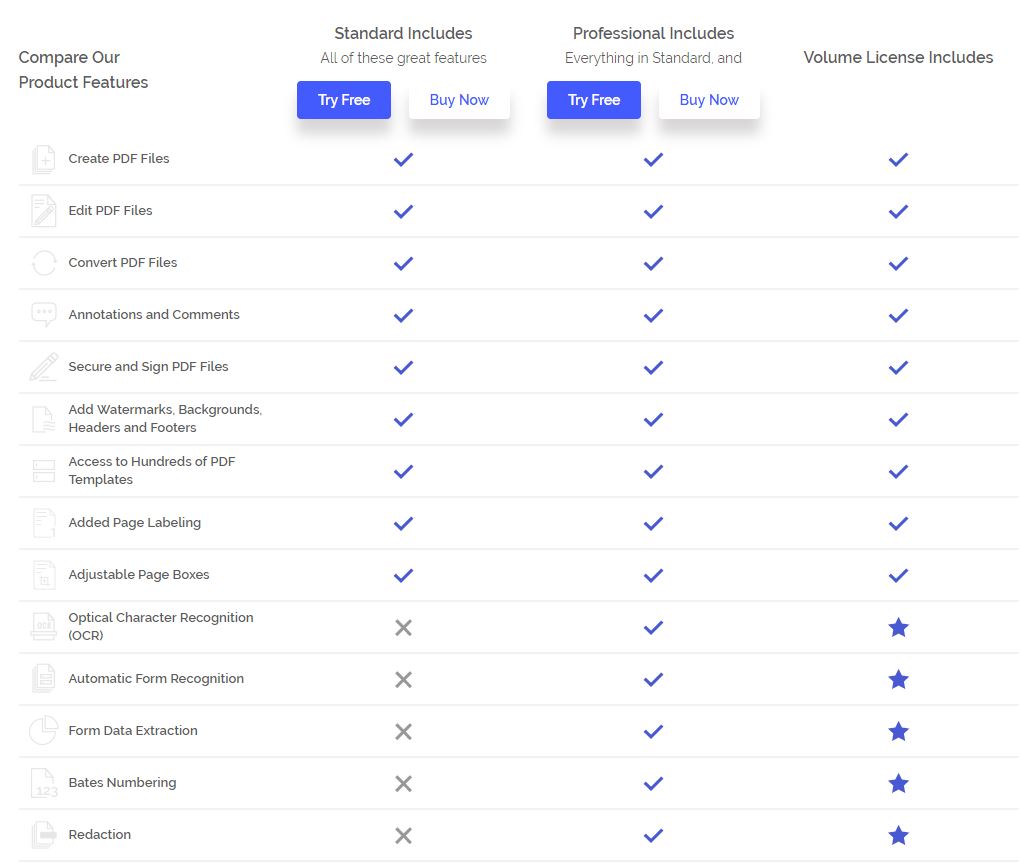The width and height of the screenshot is (1020, 863).
Task: Click Standard X mark for Bates Numbering
Action: click(403, 783)
